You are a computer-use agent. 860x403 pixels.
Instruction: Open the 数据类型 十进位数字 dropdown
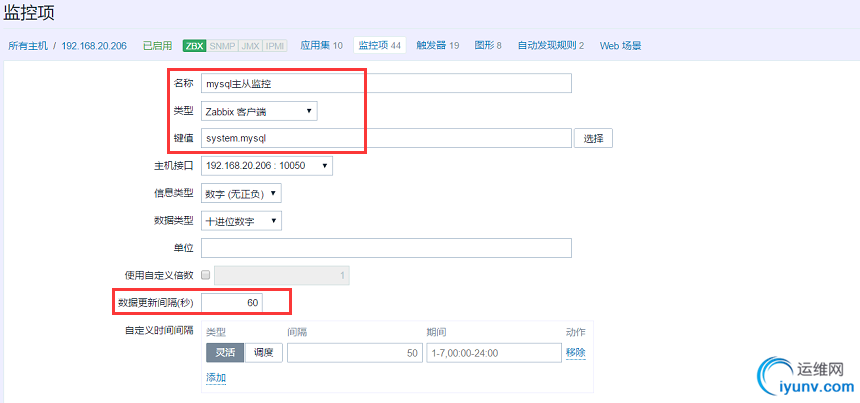click(241, 221)
